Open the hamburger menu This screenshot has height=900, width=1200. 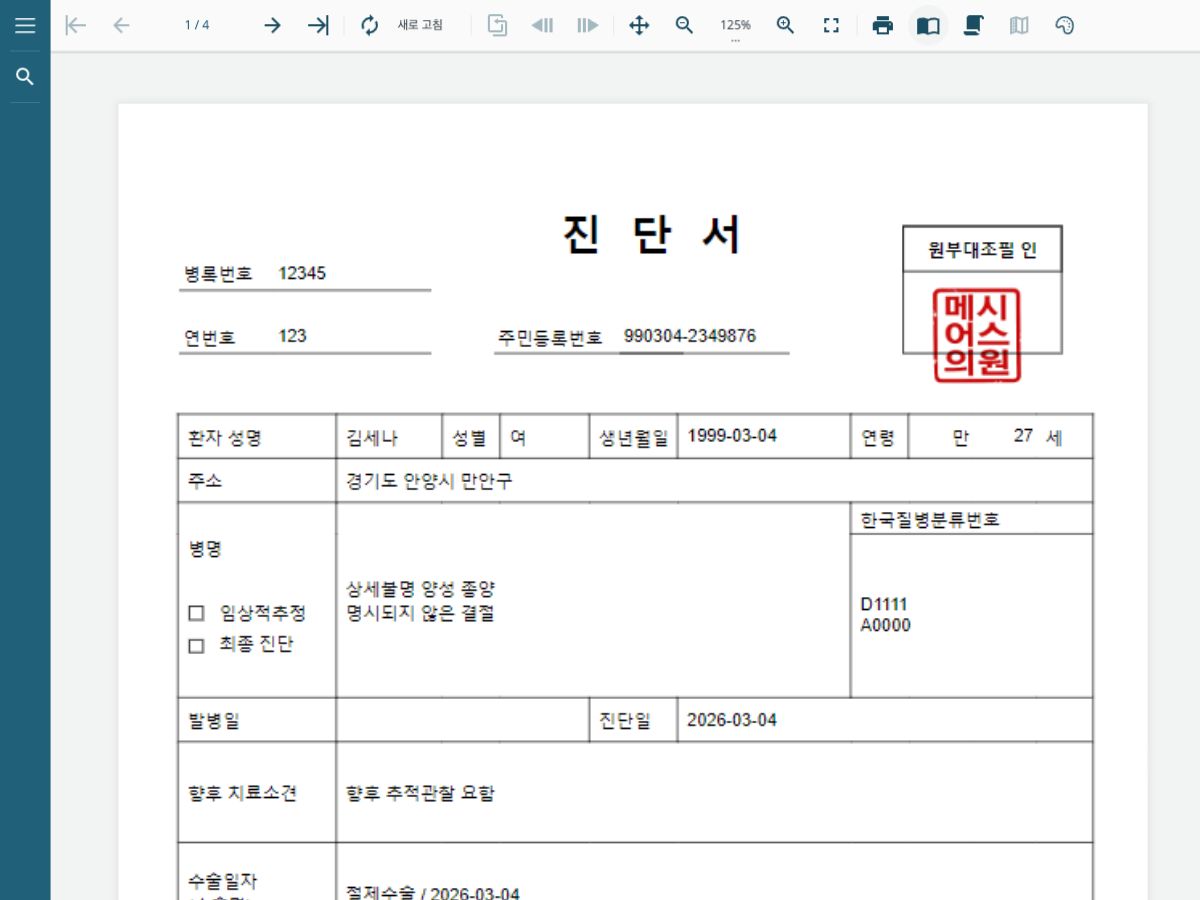click(x=25, y=25)
